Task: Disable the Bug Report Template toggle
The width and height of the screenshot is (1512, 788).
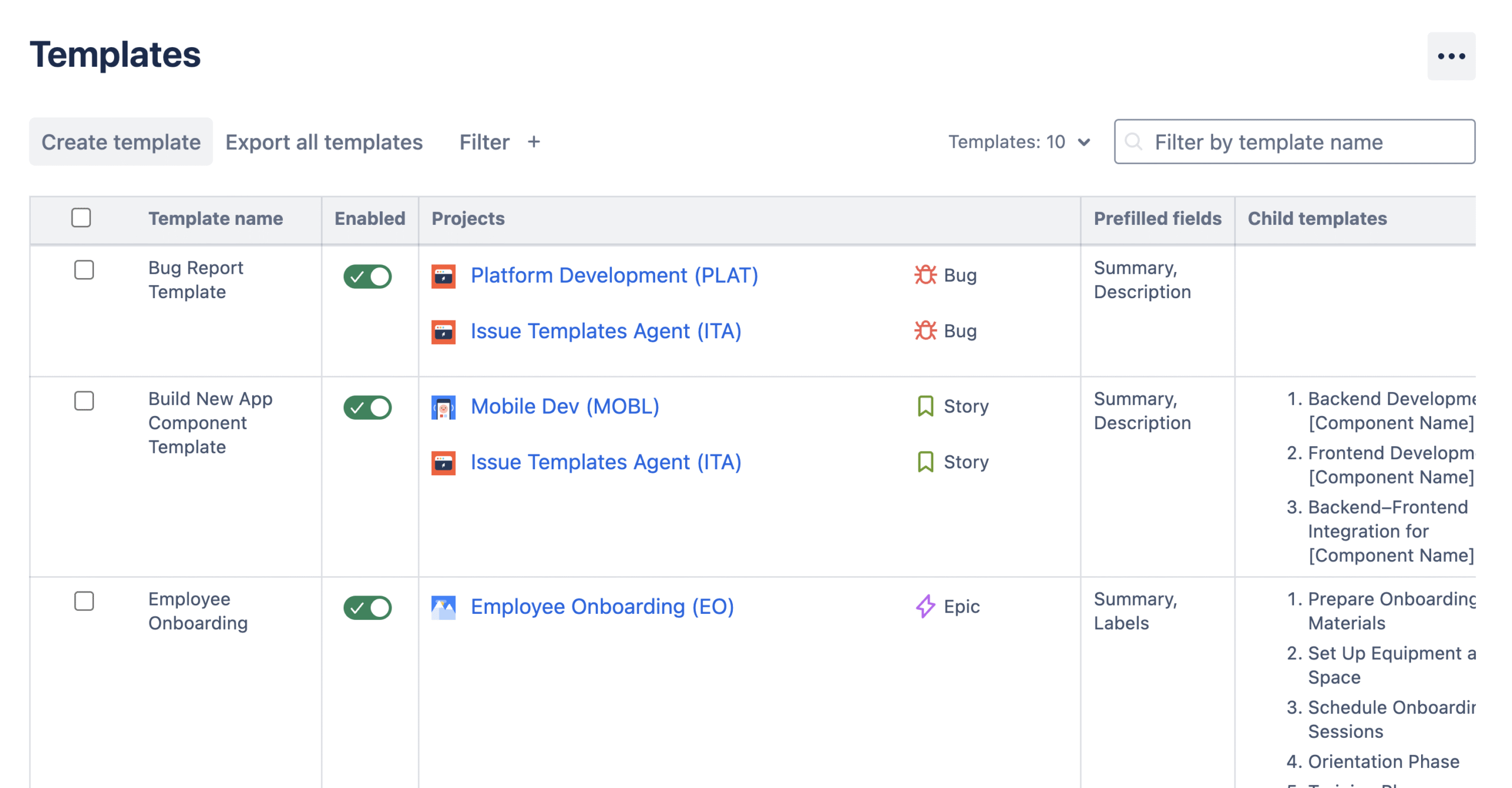Action: click(x=367, y=276)
